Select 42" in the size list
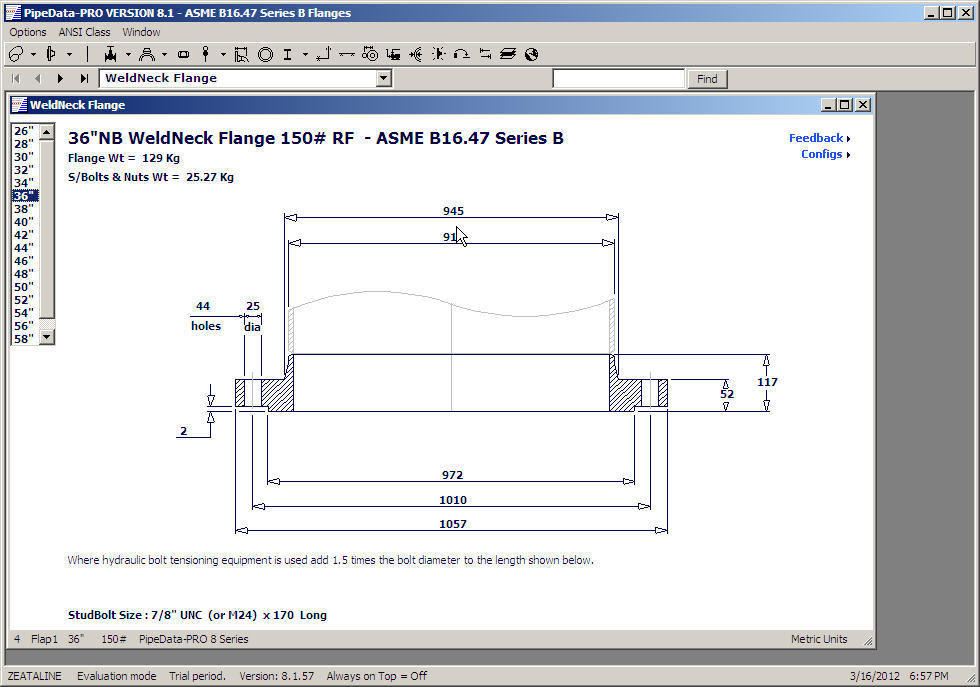This screenshot has height=687, width=980. coord(24,235)
